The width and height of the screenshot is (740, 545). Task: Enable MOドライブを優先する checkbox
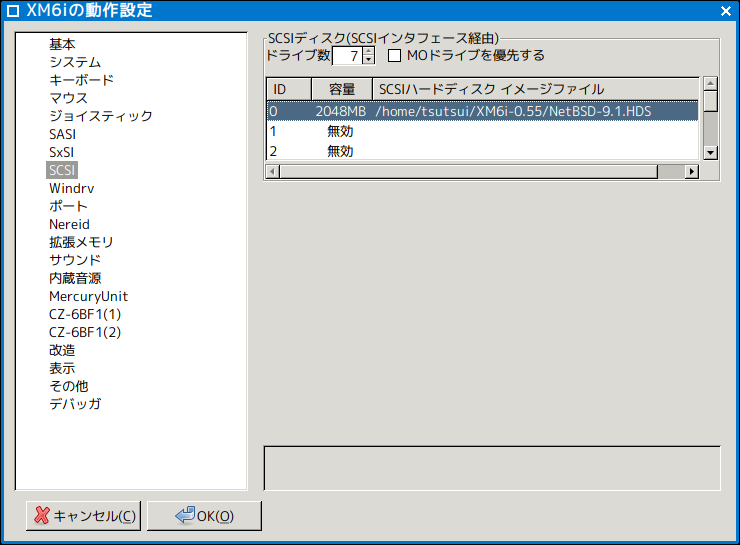coord(394,56)
